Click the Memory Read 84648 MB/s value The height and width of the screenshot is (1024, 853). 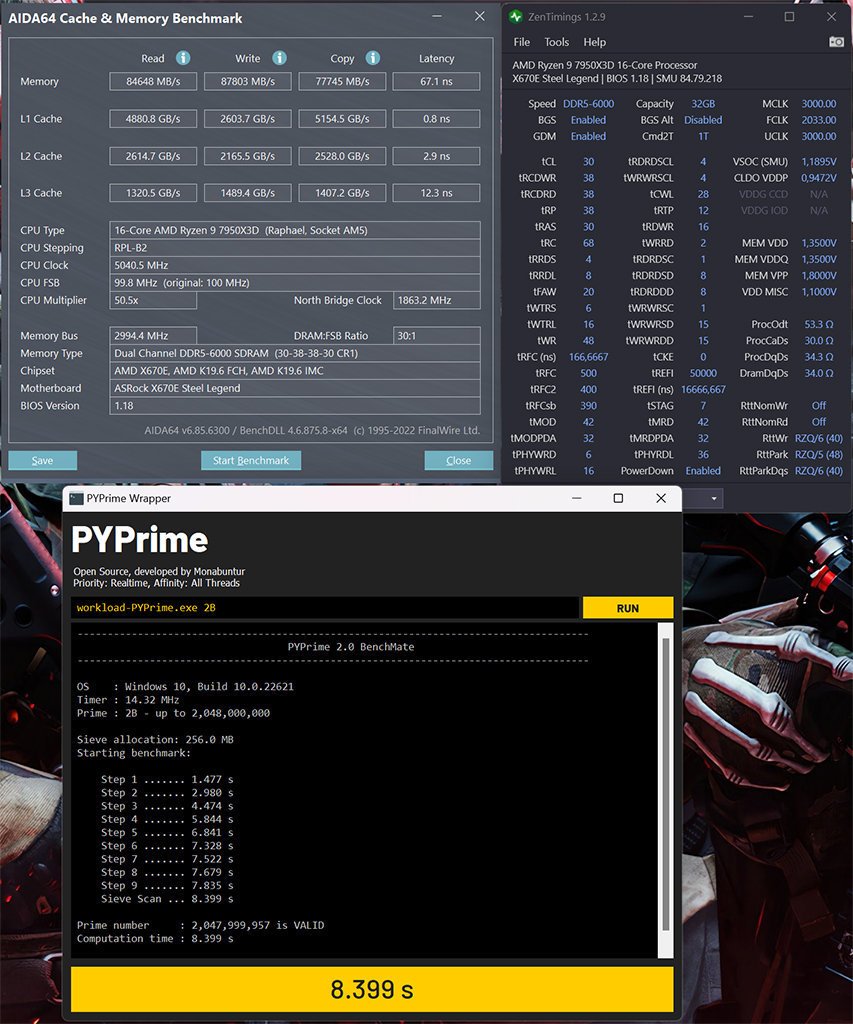click(153, 82)
